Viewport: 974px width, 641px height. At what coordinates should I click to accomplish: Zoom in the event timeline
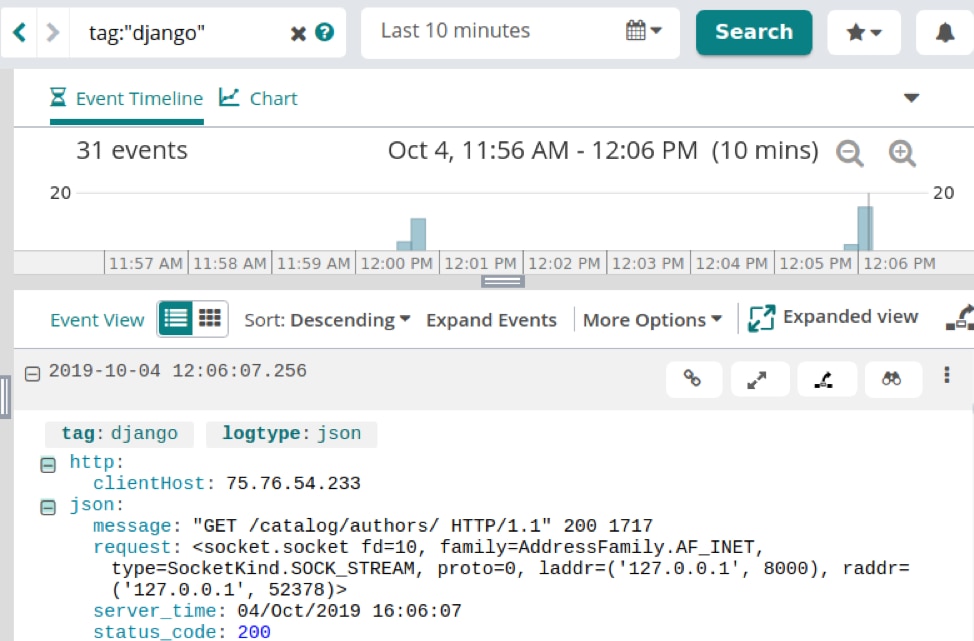coord(902,153)
